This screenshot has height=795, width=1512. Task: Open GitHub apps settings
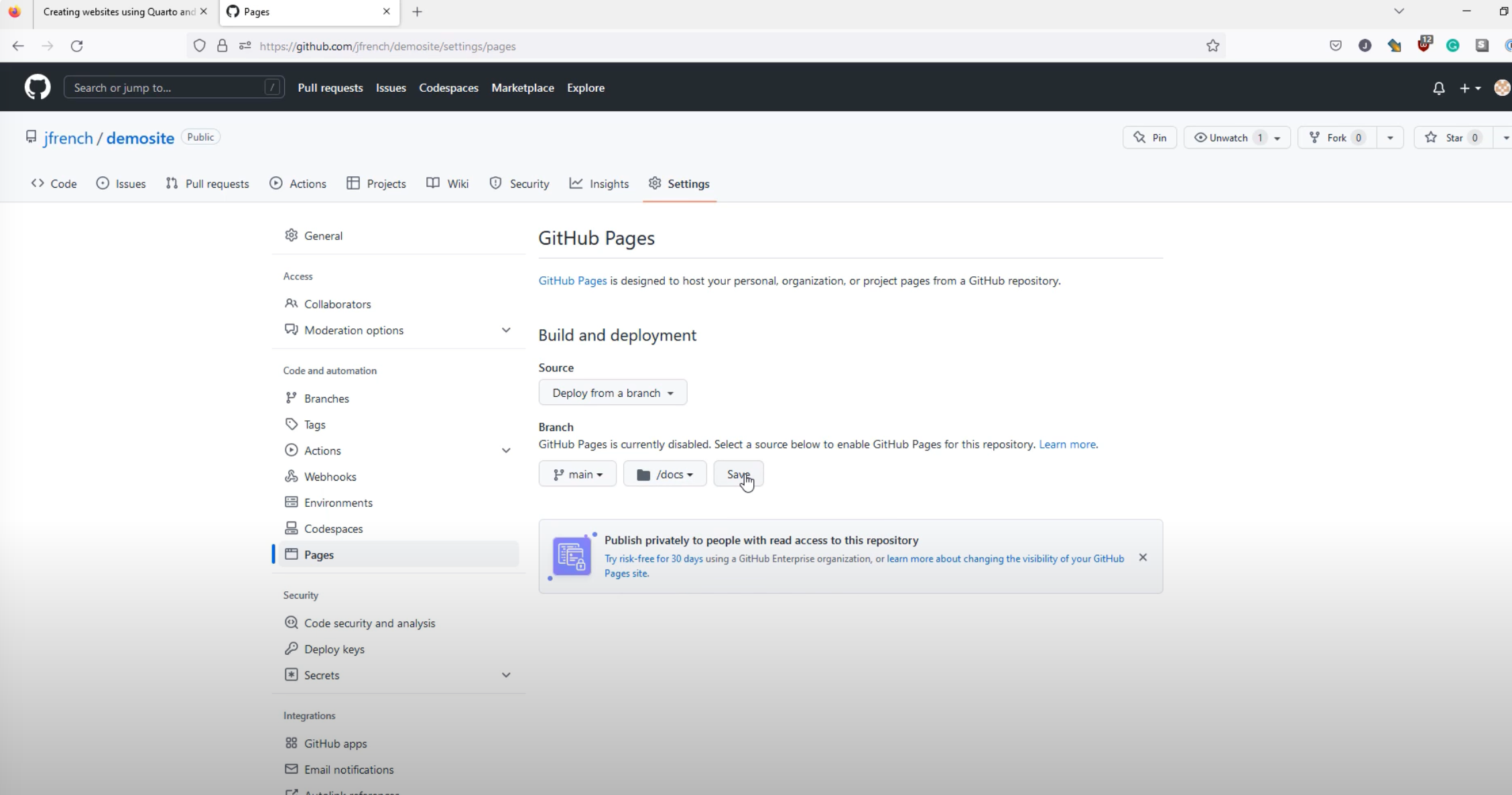tap(398, 743)
